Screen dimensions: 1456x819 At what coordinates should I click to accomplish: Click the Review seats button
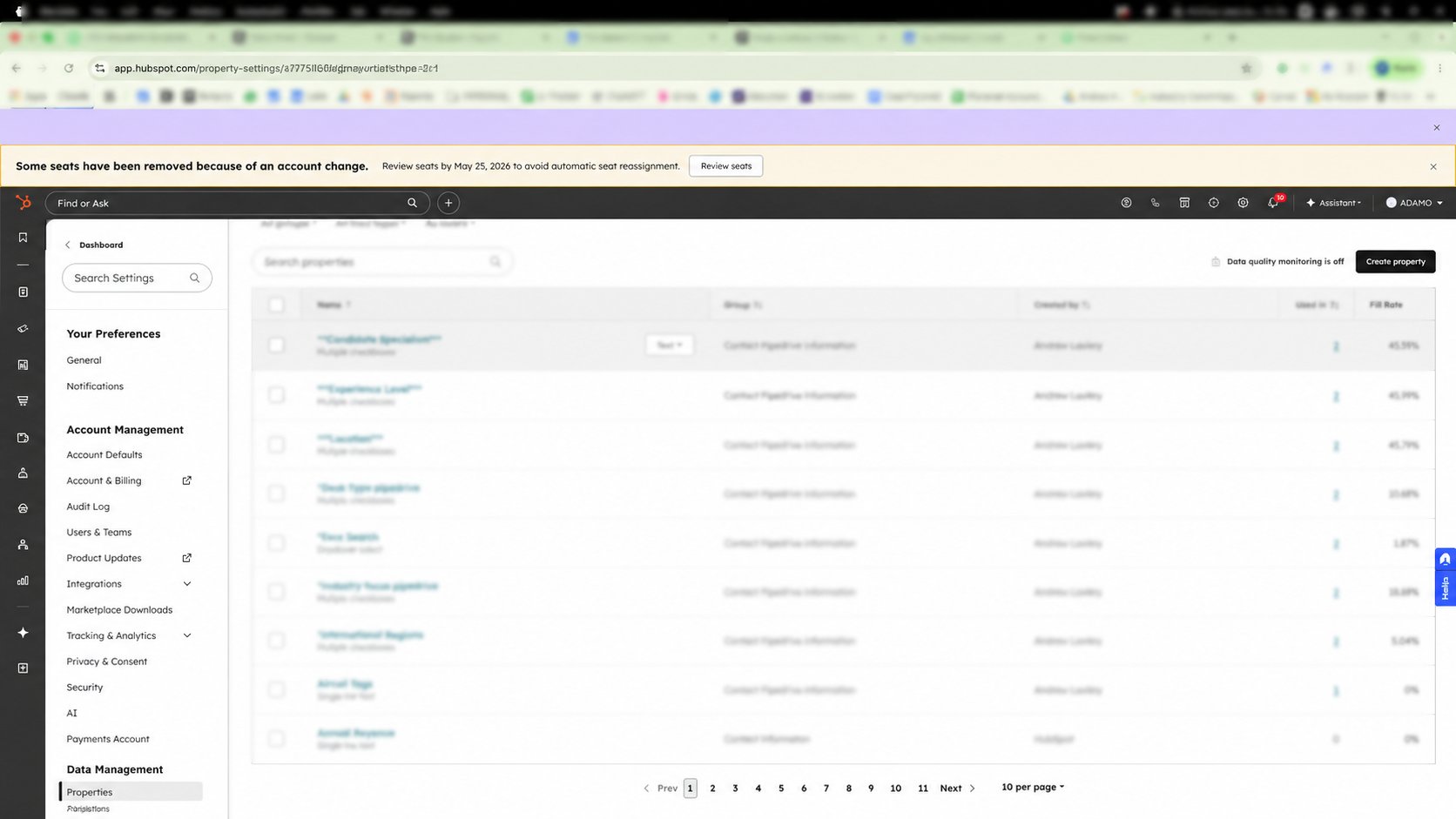726,166
